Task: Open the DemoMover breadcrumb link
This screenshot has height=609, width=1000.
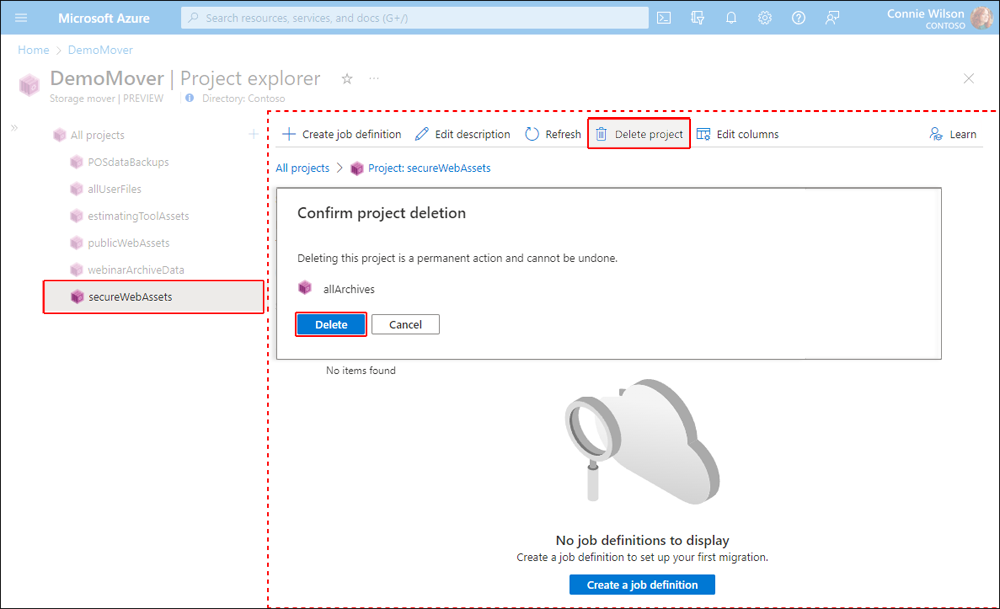Action: pyautogui.click(x=100, y=50)
